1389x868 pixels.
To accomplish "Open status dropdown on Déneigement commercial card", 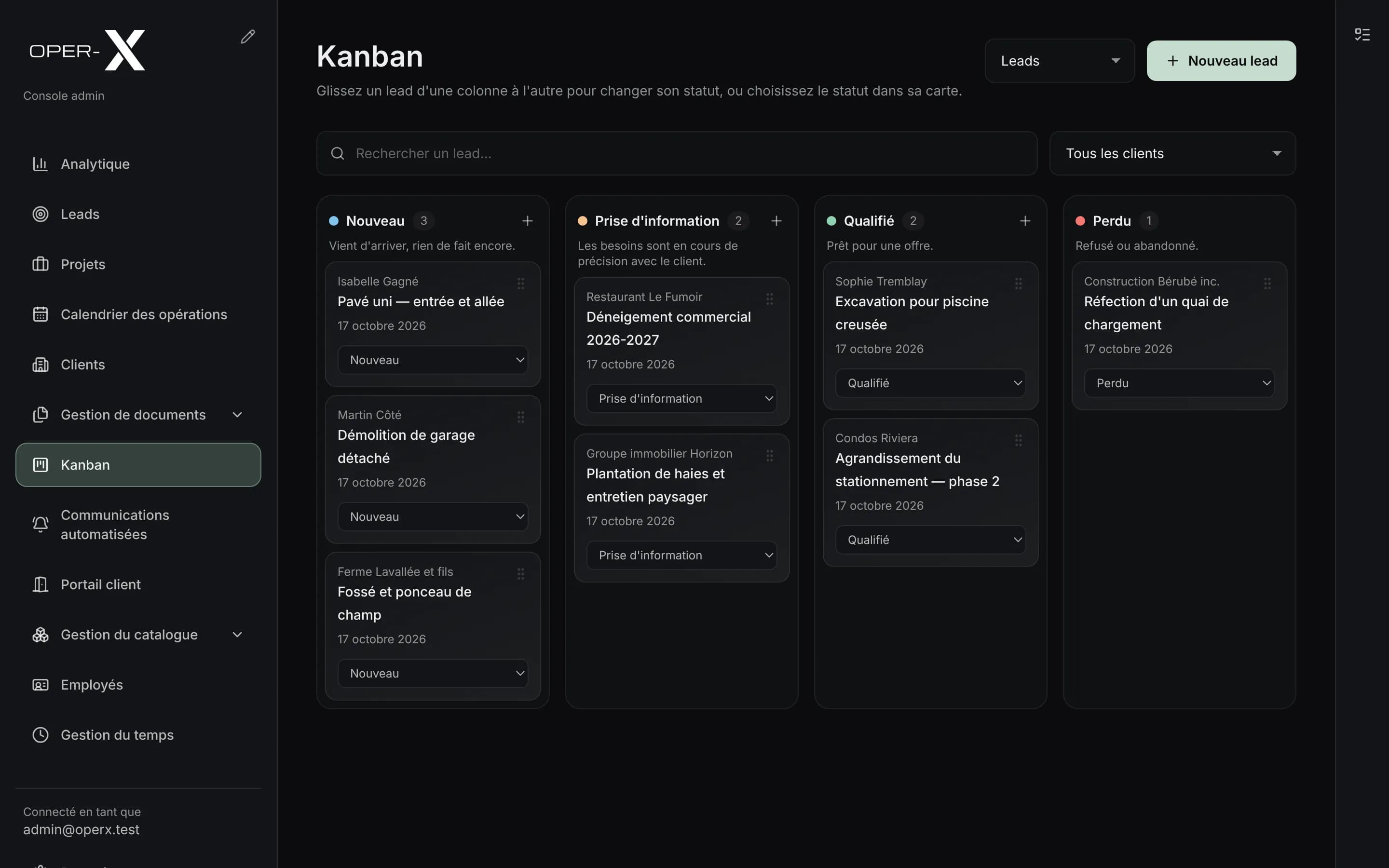I will pos(682,398).
